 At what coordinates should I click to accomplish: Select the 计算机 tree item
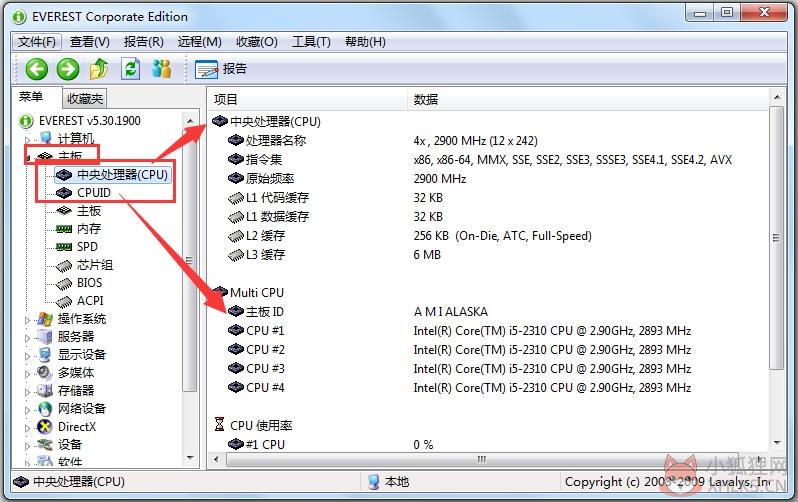pyautogui.click(x=76, y=138)
